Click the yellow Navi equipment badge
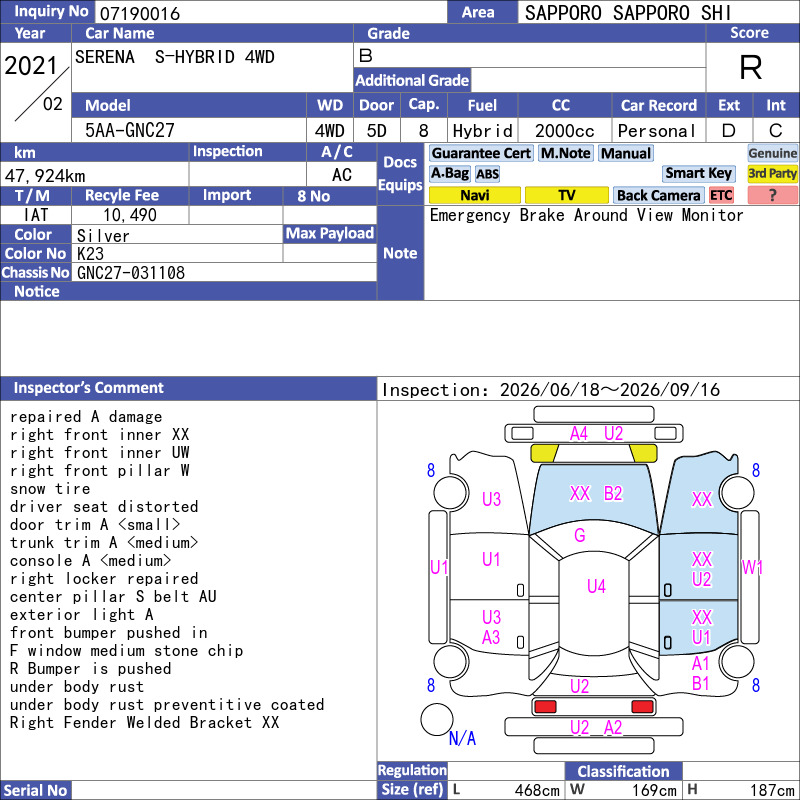This screenshot has width=800, height=800. click(474, 195)
